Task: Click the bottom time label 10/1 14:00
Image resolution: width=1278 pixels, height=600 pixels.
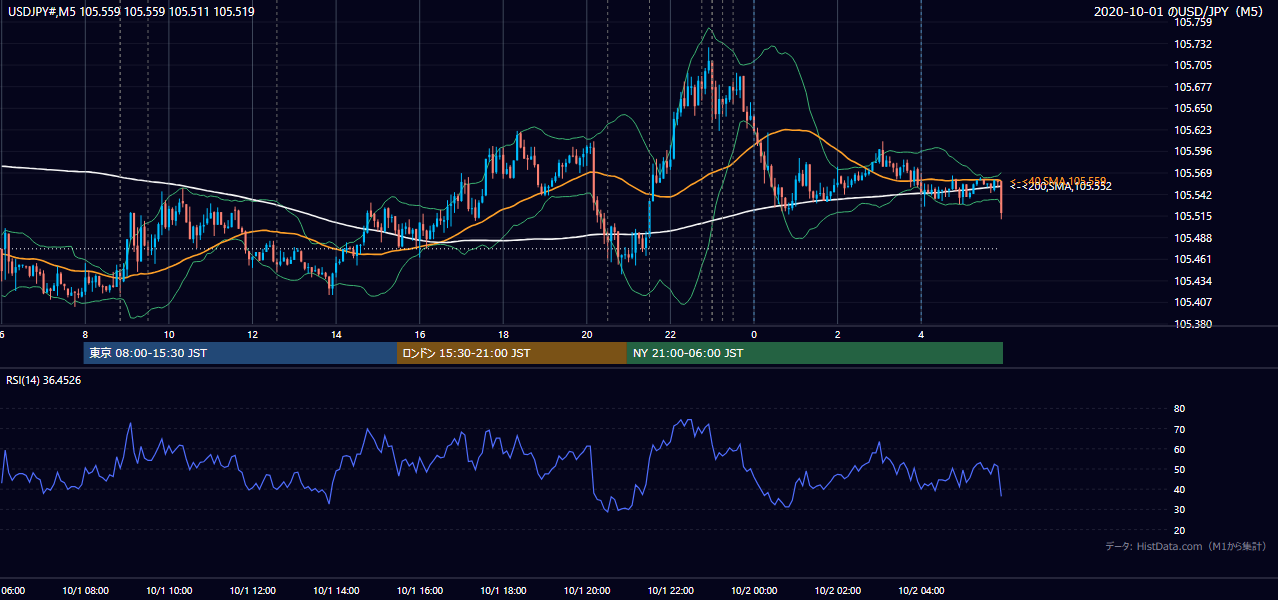Action: tap(336, 590)
